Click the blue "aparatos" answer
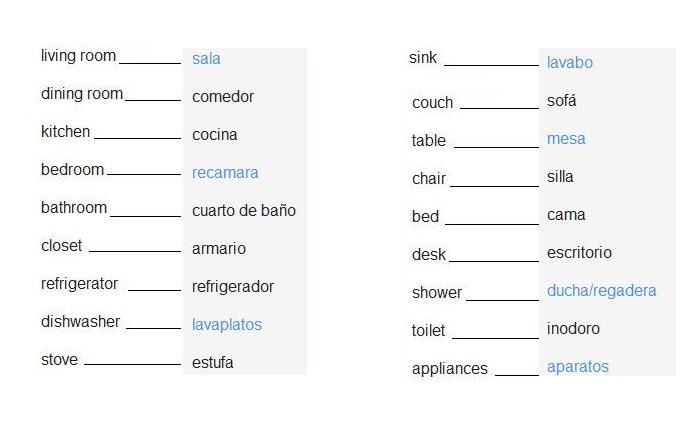This screenshot has width=692, height=434. (x=578, y=367)
